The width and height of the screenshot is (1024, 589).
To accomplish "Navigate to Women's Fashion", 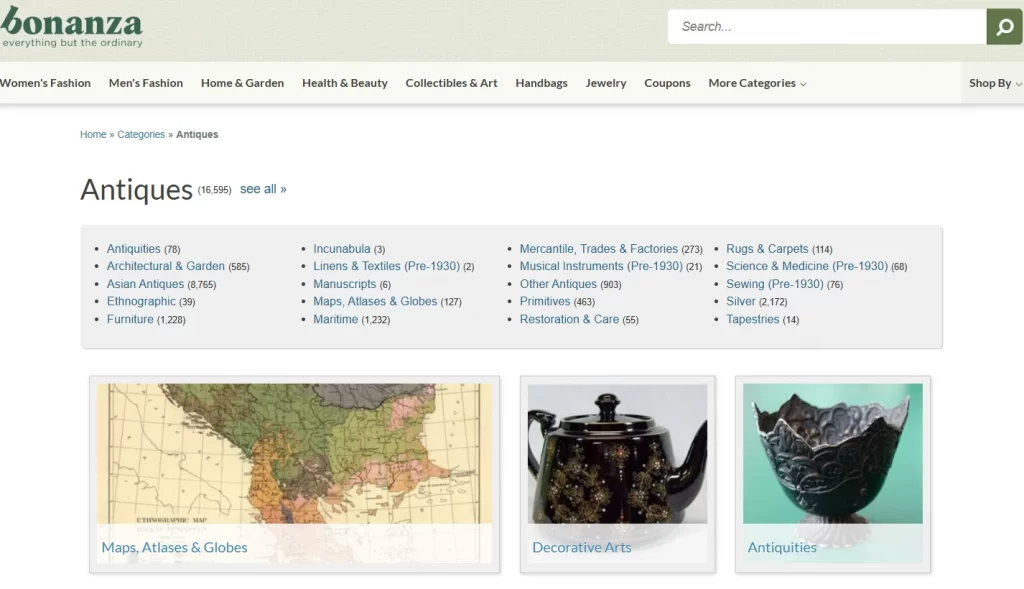I will tap(45, 83).
